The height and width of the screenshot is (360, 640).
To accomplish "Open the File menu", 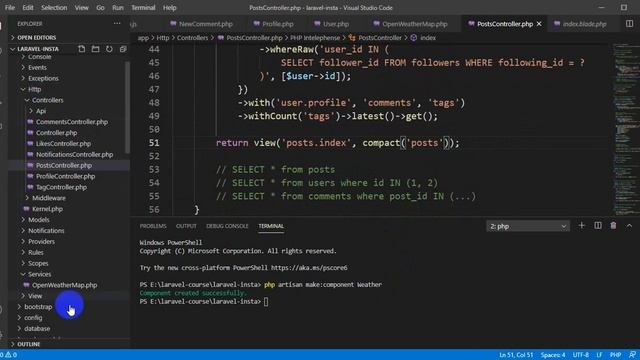I will [x=10, y=8].
